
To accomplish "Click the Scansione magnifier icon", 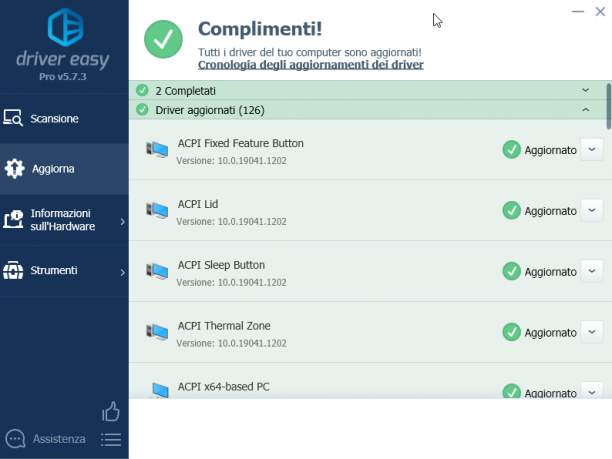I will pyautogui.click(x=13, y=118).
